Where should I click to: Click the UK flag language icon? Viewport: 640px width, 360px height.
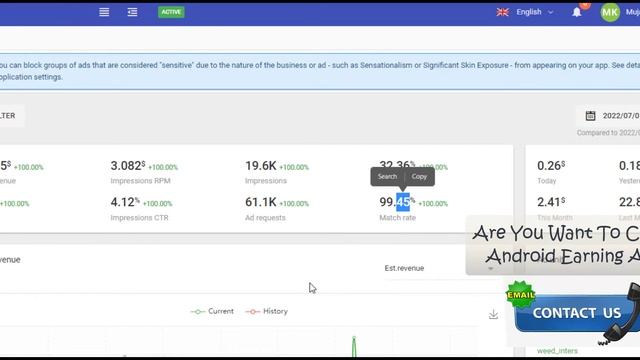[502, 12]
